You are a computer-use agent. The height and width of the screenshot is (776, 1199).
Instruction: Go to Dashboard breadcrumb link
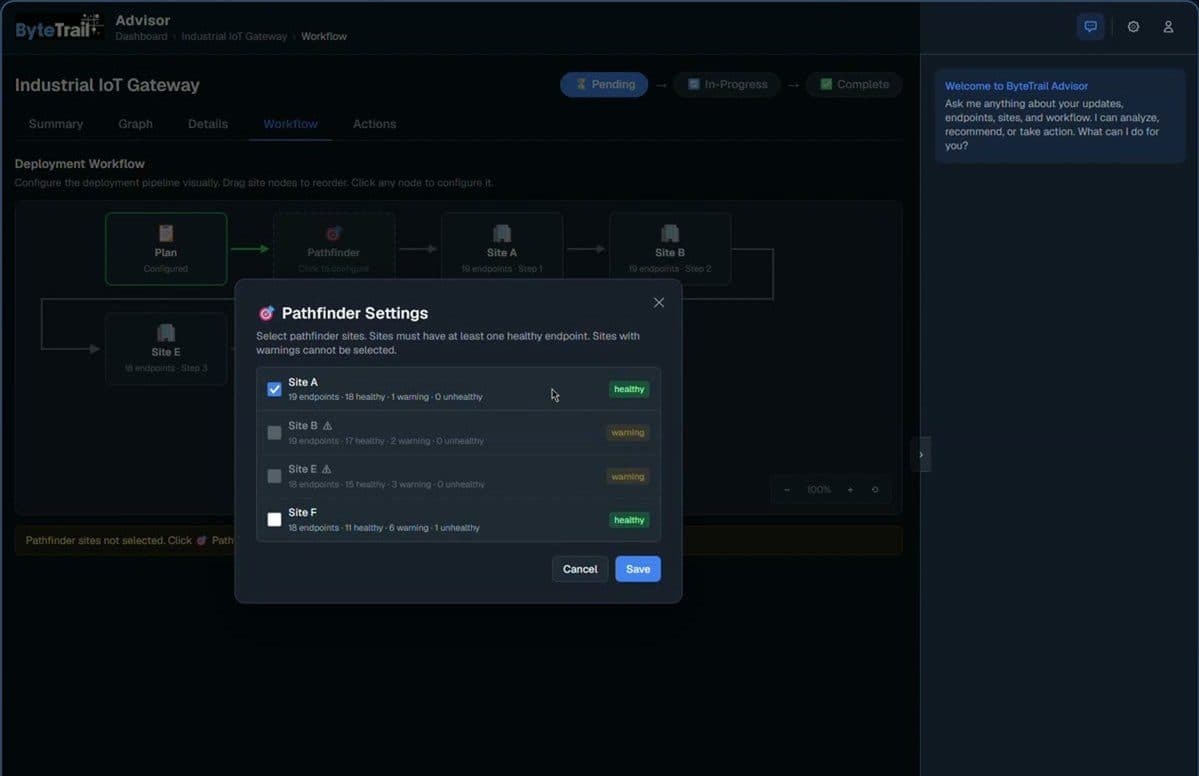pyautogui.click(x=141, y=36)
